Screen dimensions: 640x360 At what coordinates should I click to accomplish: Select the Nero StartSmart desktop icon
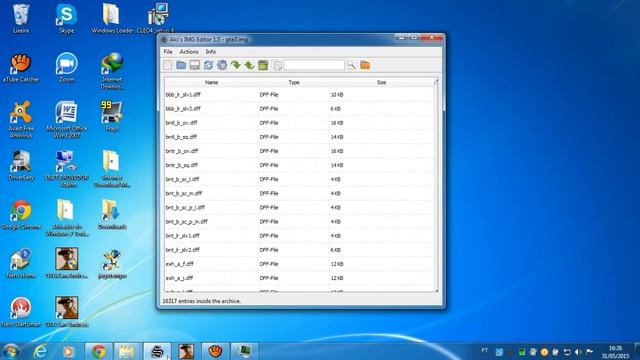click(x=21, y=313)
